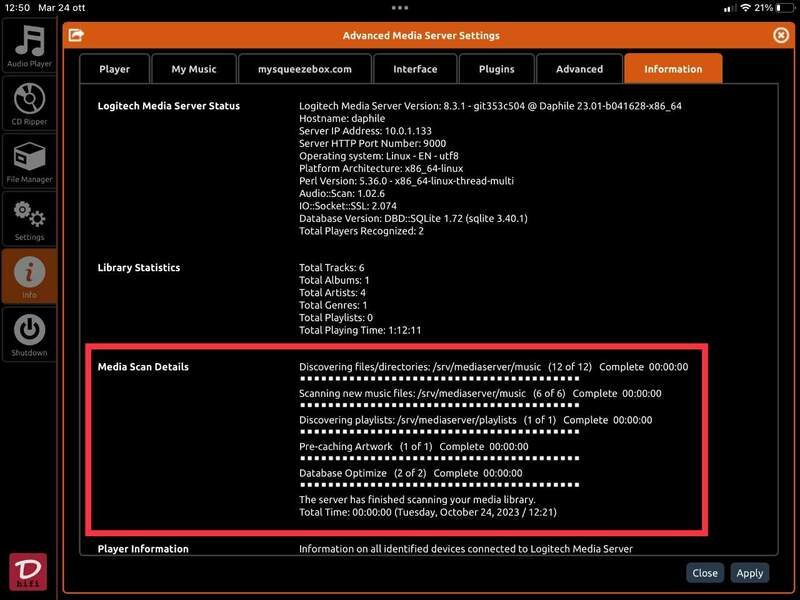Launch the CD Ripper tool
Screen dimensions: 800x600
point(29,105)
